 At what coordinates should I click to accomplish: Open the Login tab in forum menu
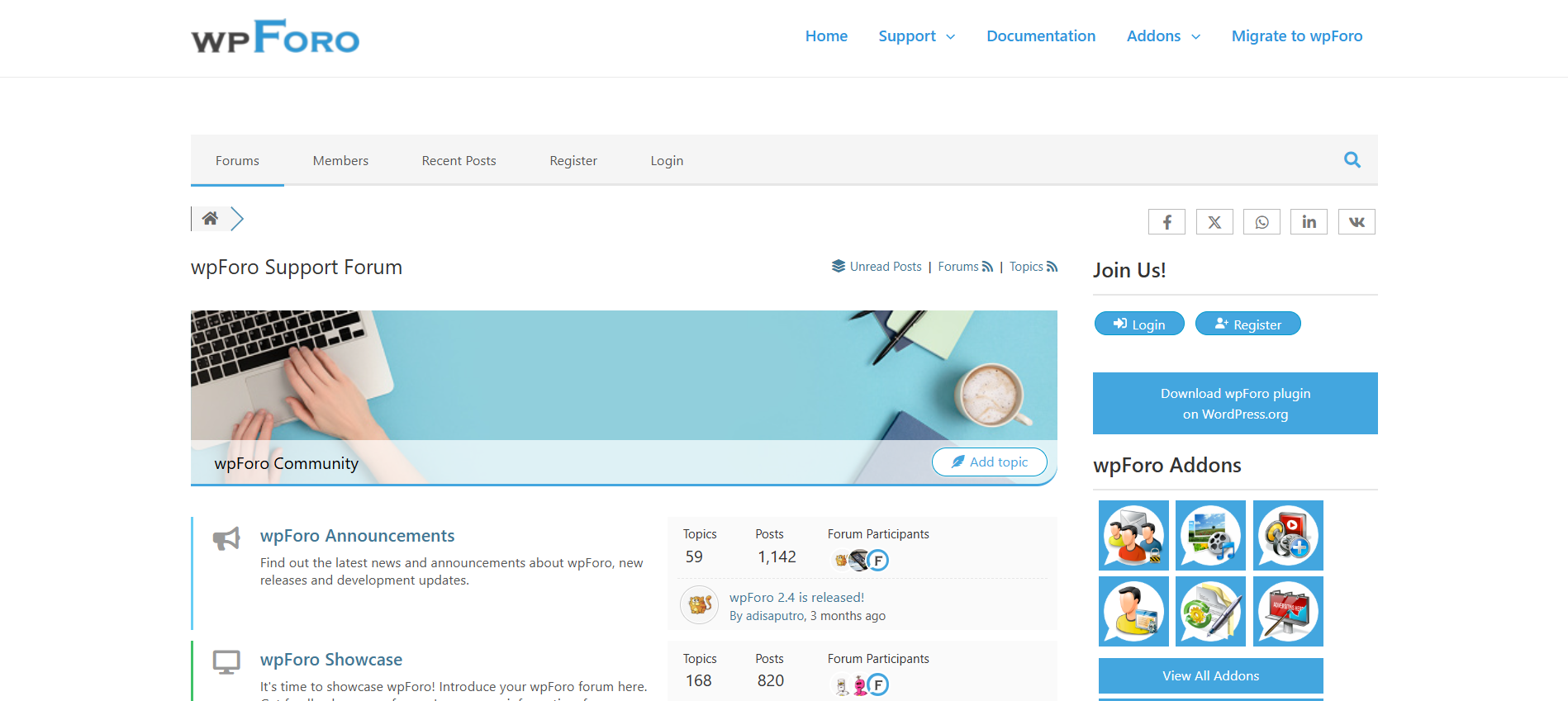pyautogui.click(x=667, y=160)
